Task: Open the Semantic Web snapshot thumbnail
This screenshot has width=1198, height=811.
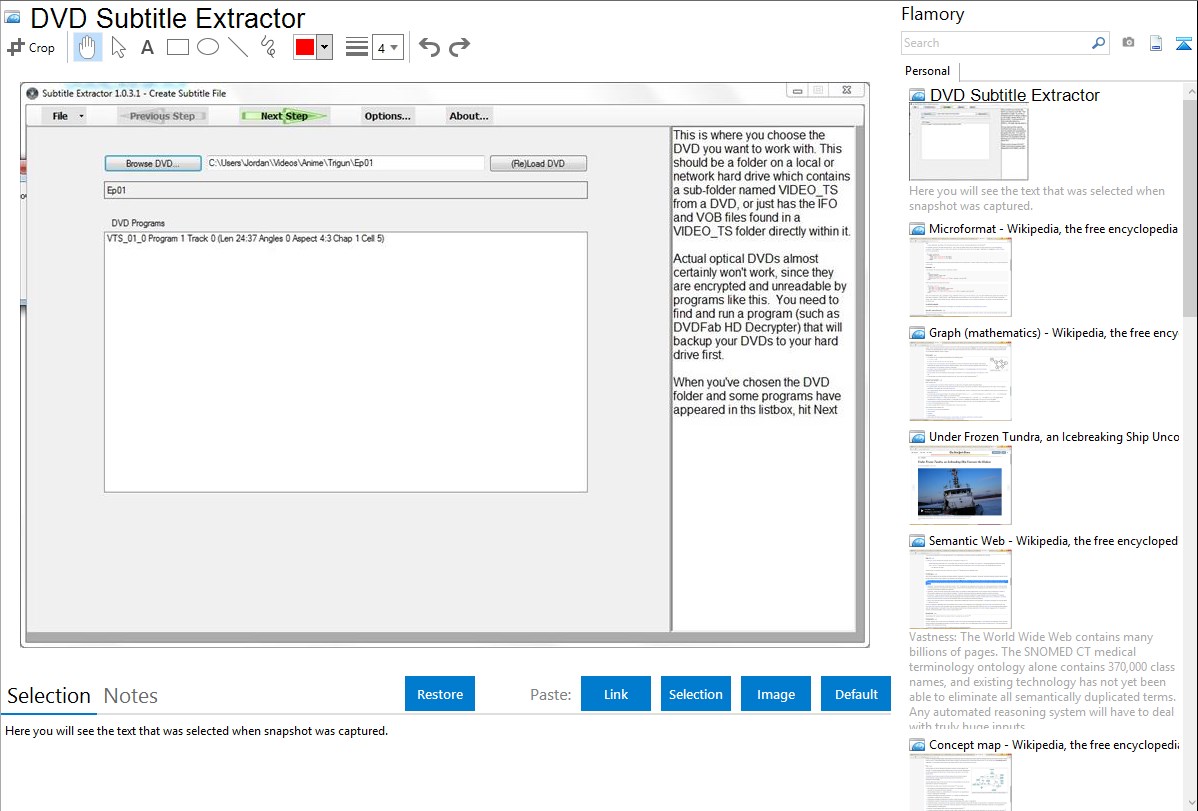Action: pyautogui.click(x=960, y=589)
